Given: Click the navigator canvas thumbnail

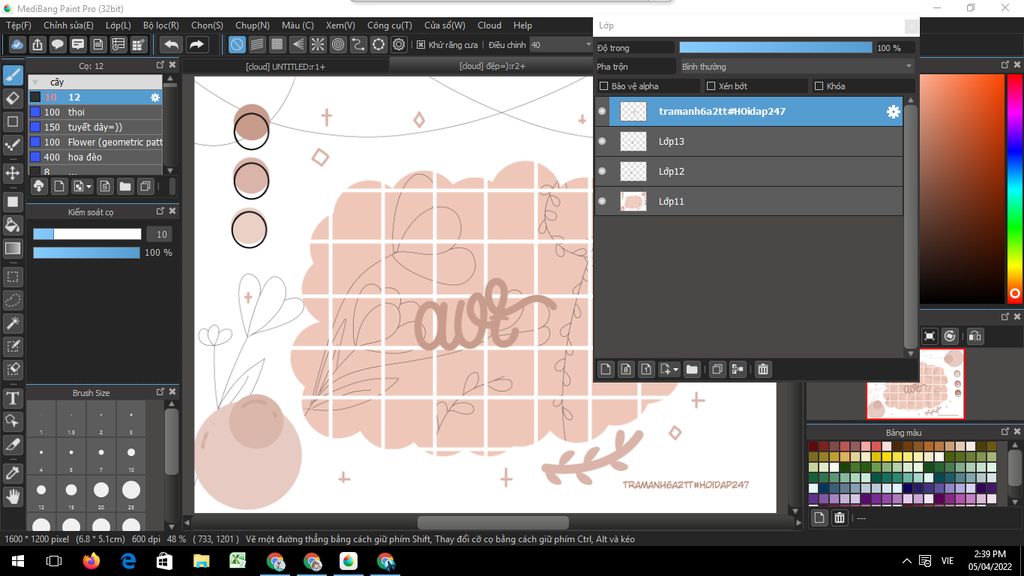Looking at the screenshot, I should click(915, 384).
